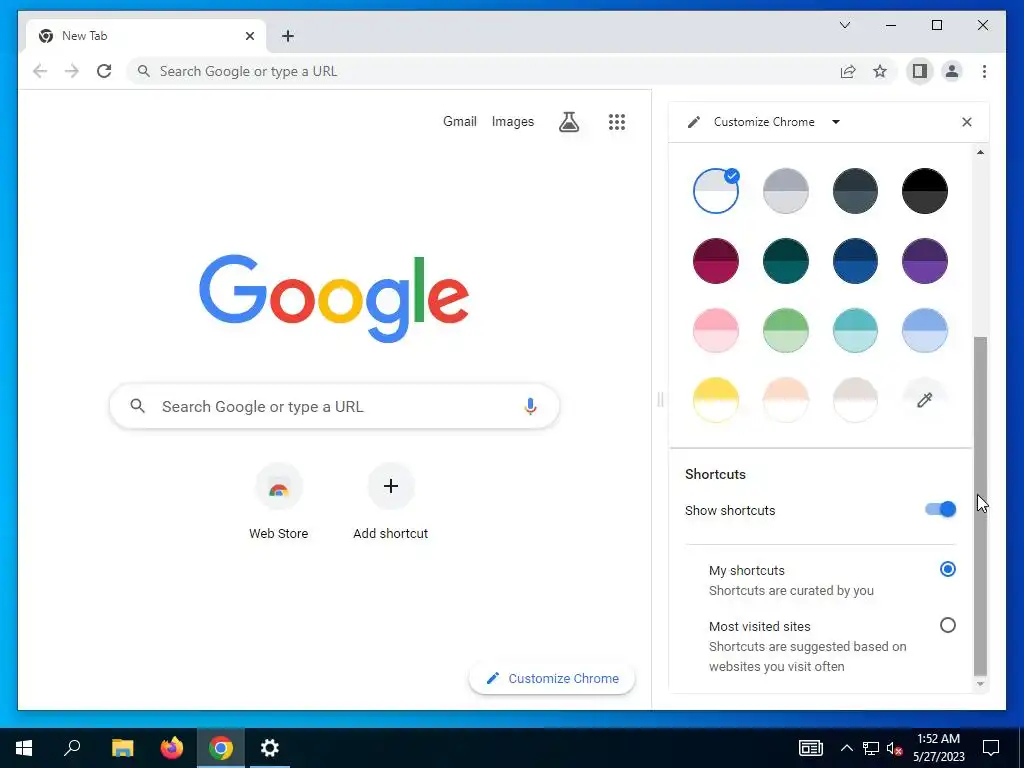Click the Shortcuts section heading
Screen dimensions: 1024x768
(x=715, y=474)
